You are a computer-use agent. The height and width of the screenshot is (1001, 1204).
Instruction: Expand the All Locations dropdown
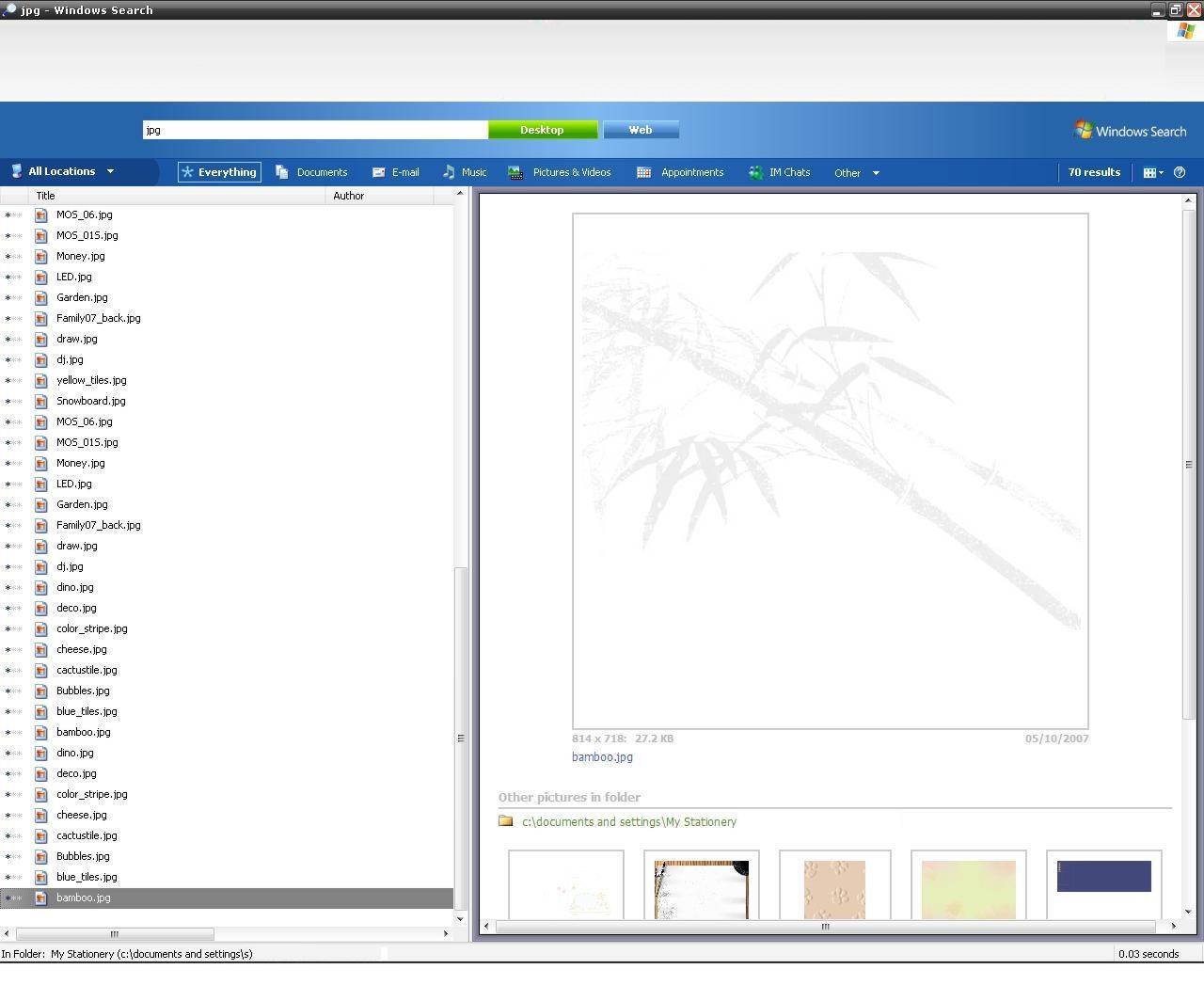(110, 171)
